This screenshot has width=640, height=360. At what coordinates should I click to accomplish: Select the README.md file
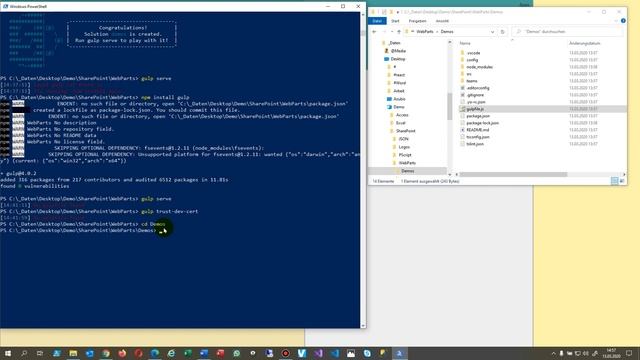[x=477, y=130]
